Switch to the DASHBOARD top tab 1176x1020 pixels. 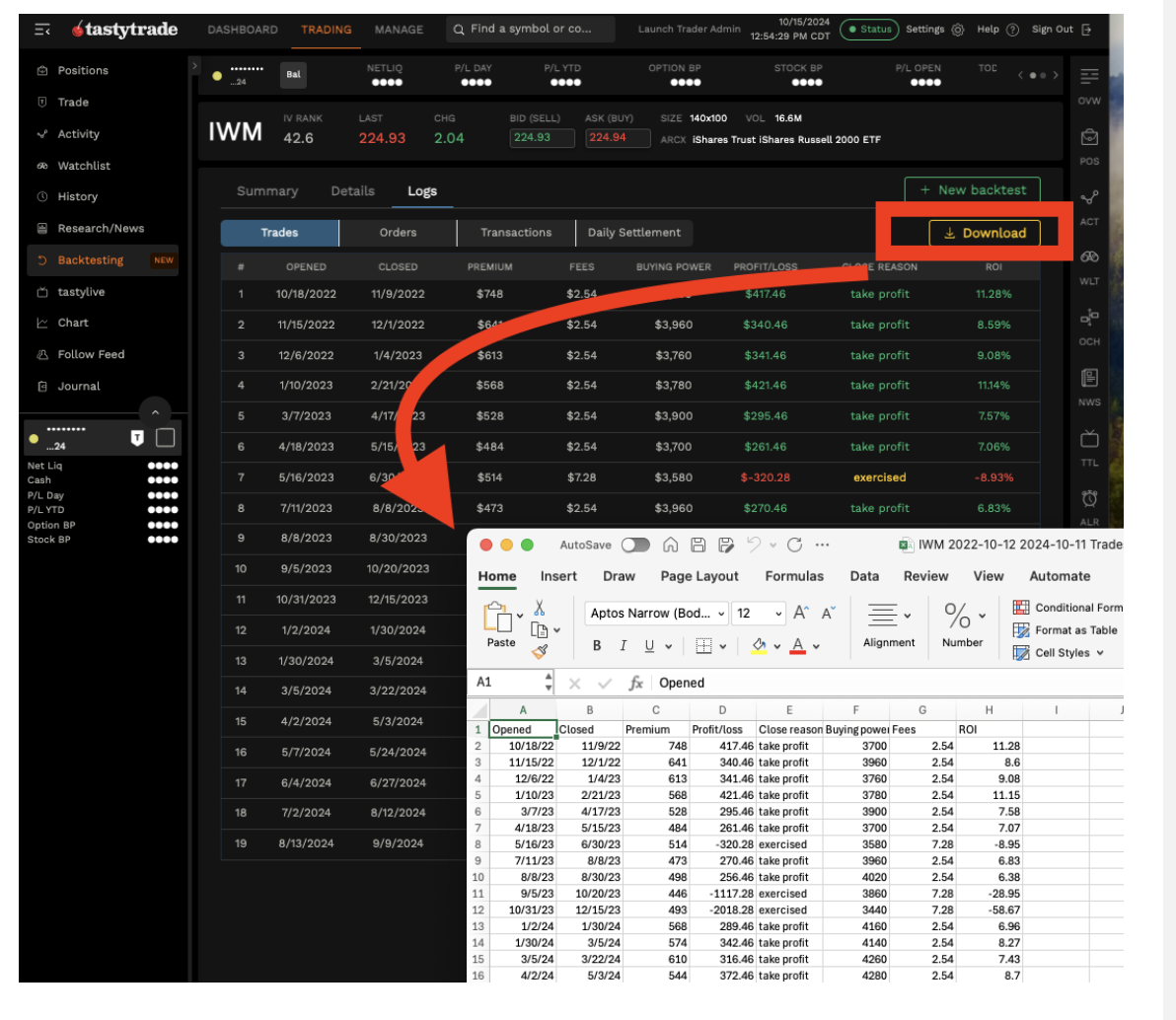243,30
